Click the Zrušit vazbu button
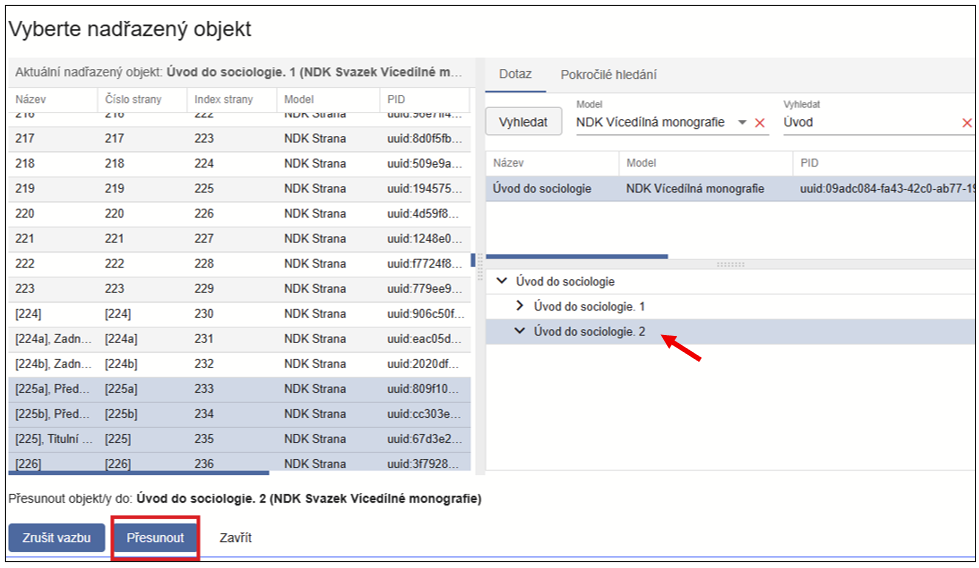 [x=56, y=538]
